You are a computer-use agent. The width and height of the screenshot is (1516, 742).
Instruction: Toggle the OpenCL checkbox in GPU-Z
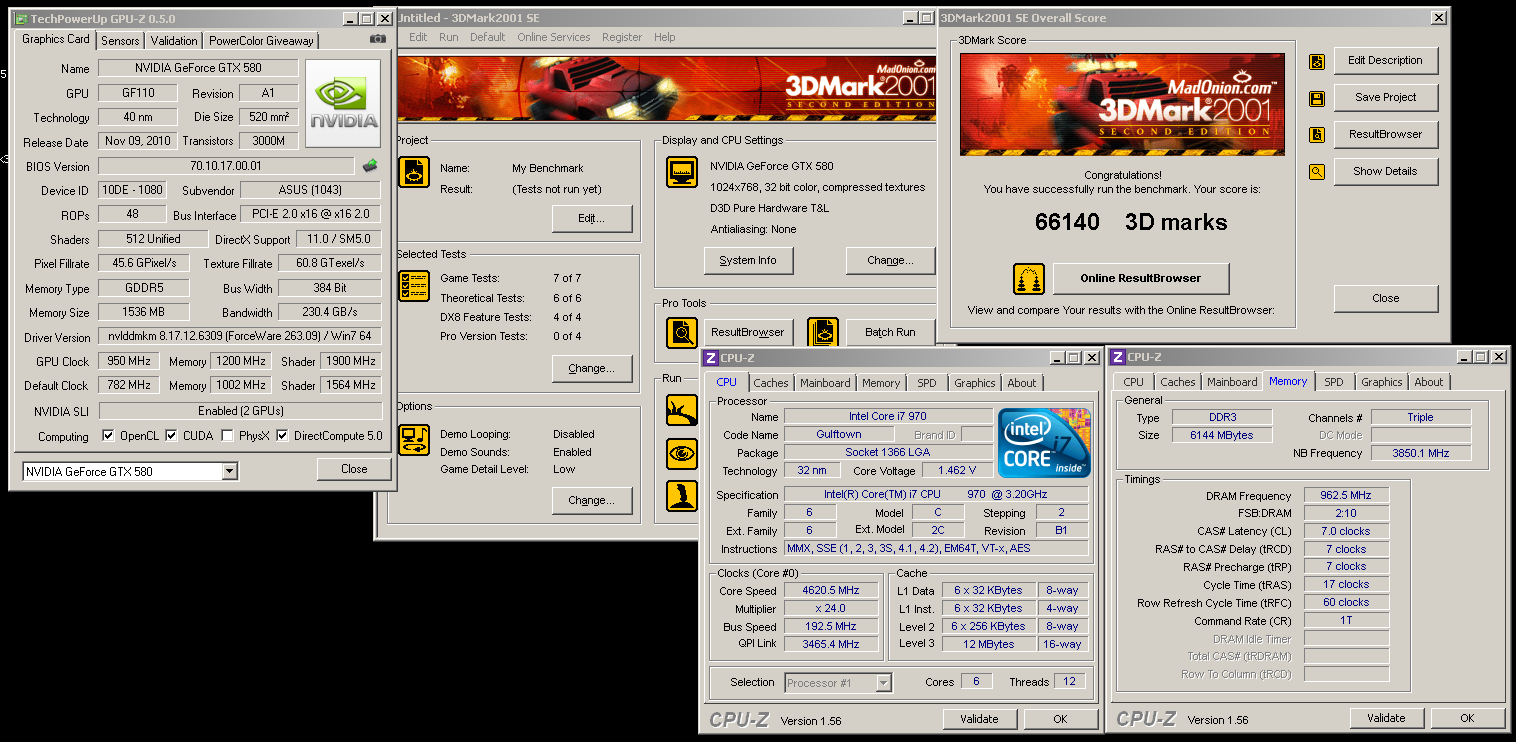click(108, 436)
